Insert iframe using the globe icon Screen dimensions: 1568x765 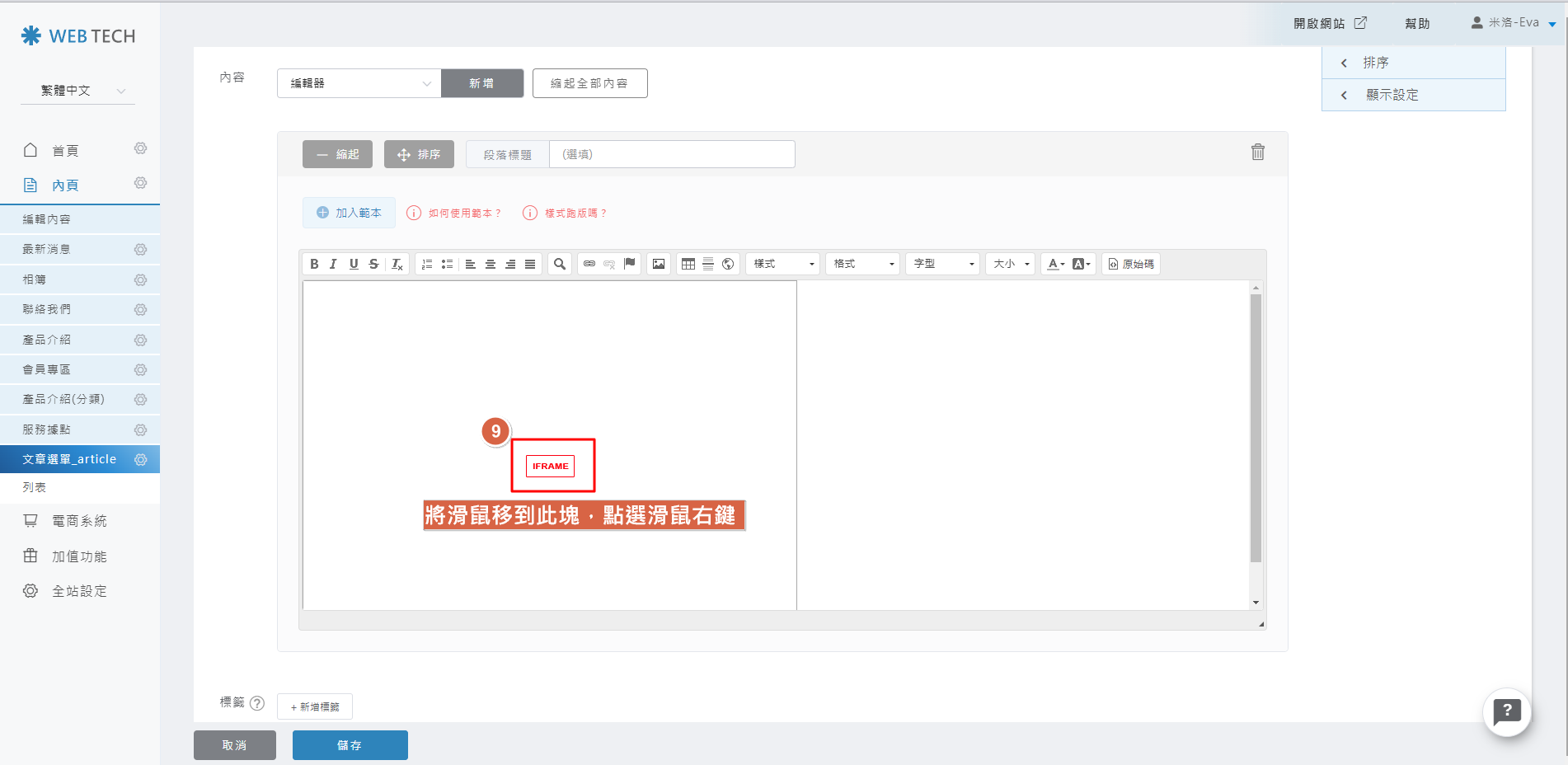728,264
